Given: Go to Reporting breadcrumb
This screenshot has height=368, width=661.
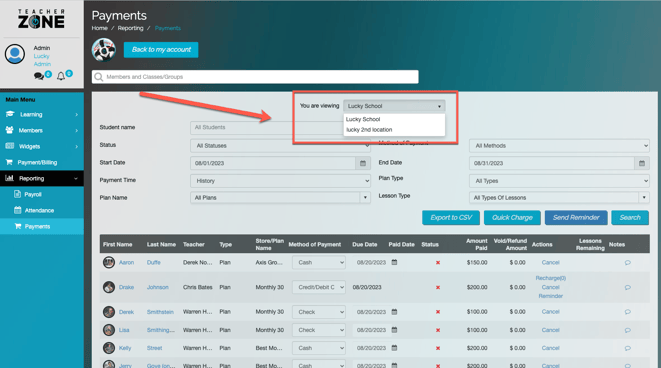Looking at the screenshot, I should 130,28.
